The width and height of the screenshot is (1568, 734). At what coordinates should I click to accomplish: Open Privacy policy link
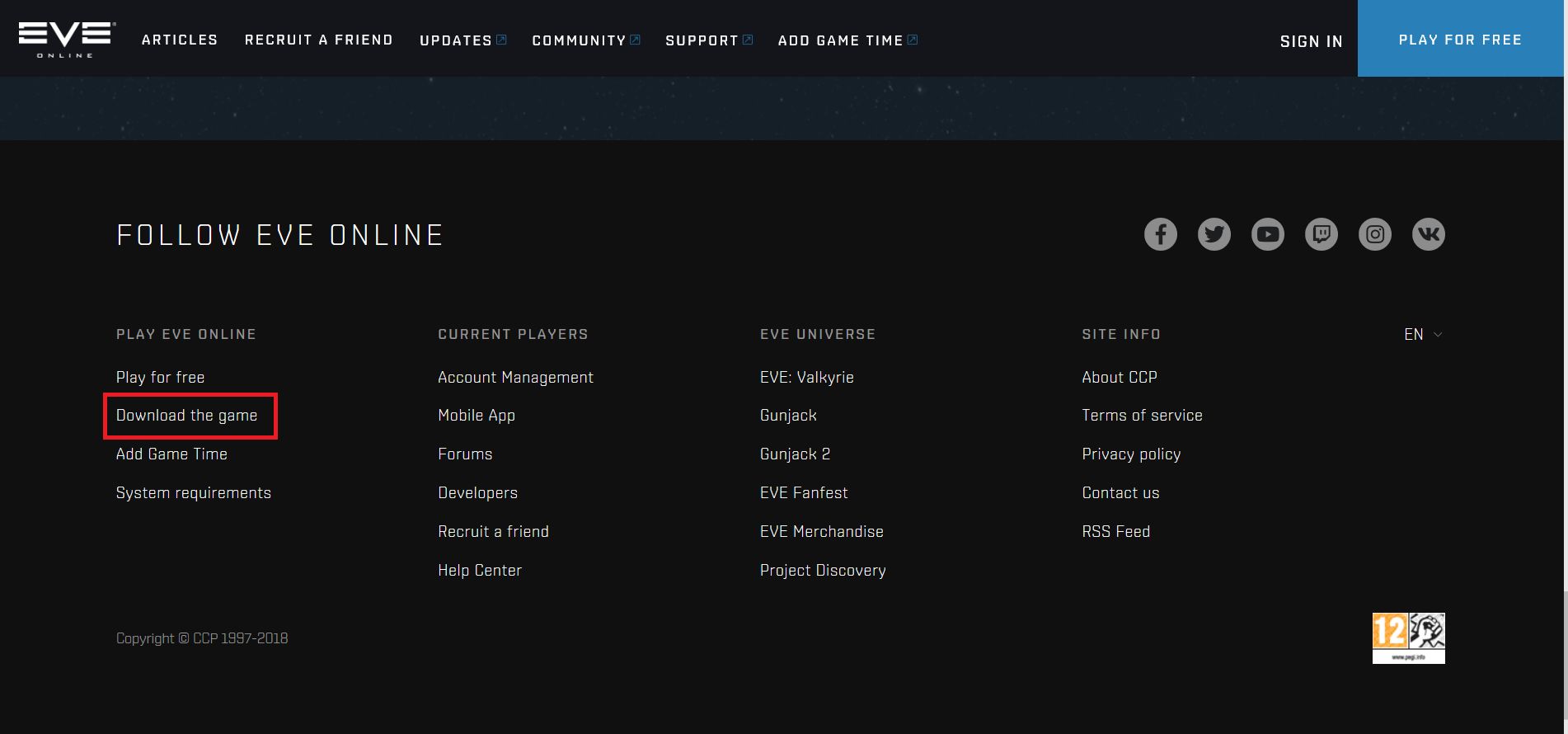point(1131,454)
